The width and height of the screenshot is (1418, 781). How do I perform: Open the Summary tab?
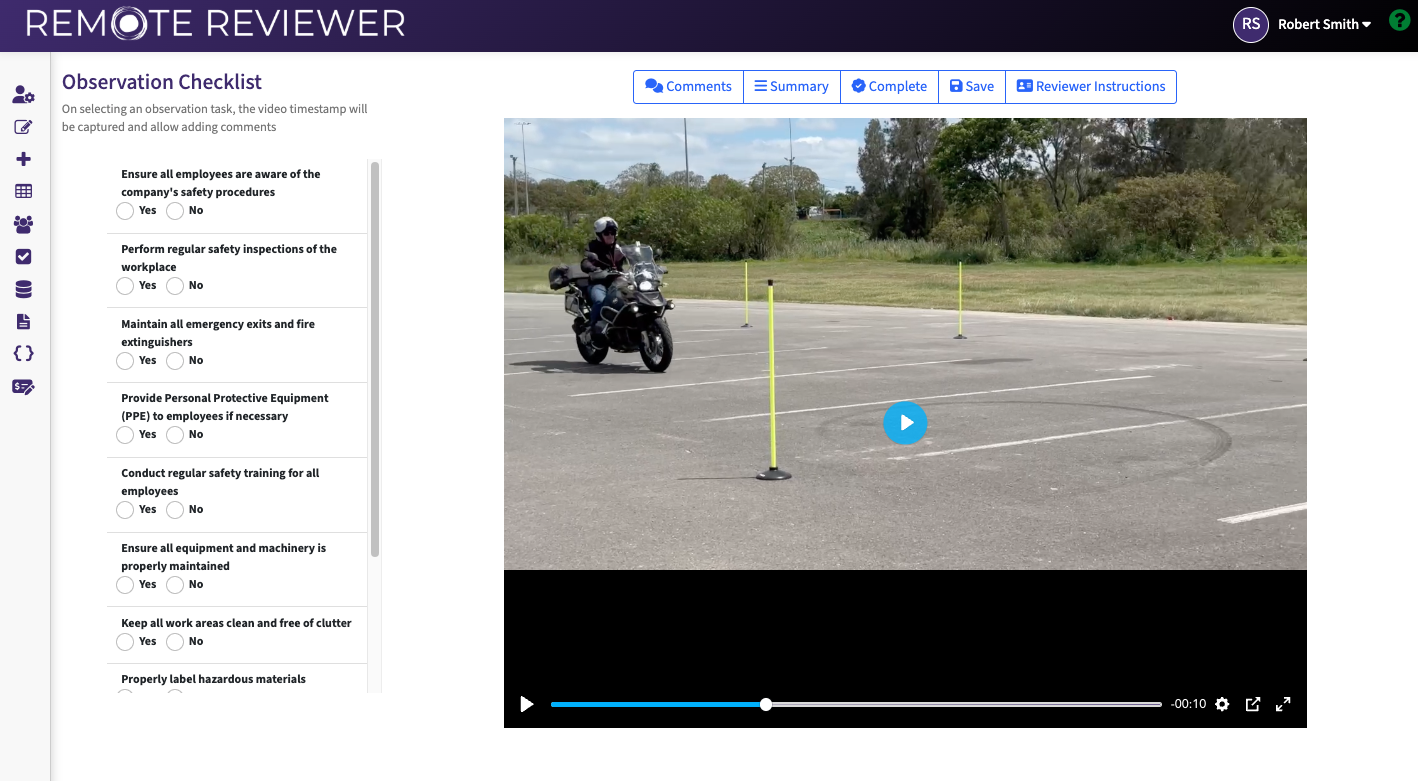click(791, 87)
